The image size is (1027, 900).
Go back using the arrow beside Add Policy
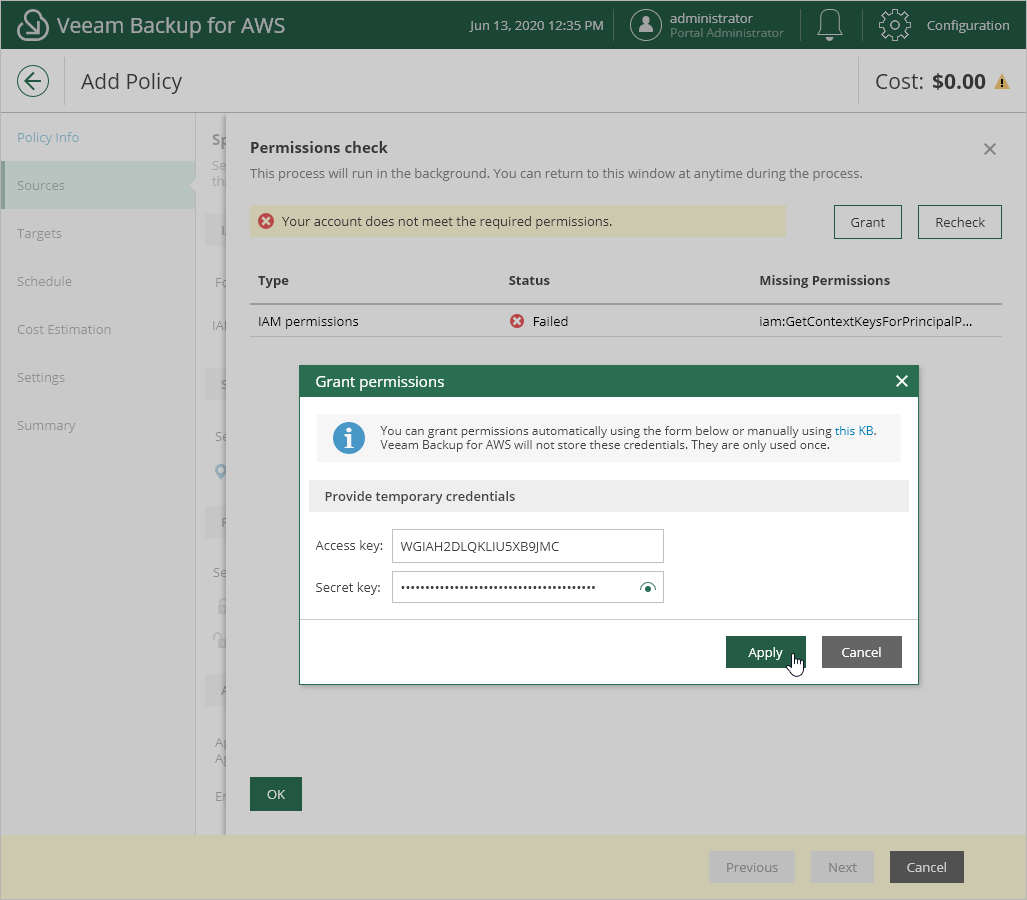click(x=33, y=81)
